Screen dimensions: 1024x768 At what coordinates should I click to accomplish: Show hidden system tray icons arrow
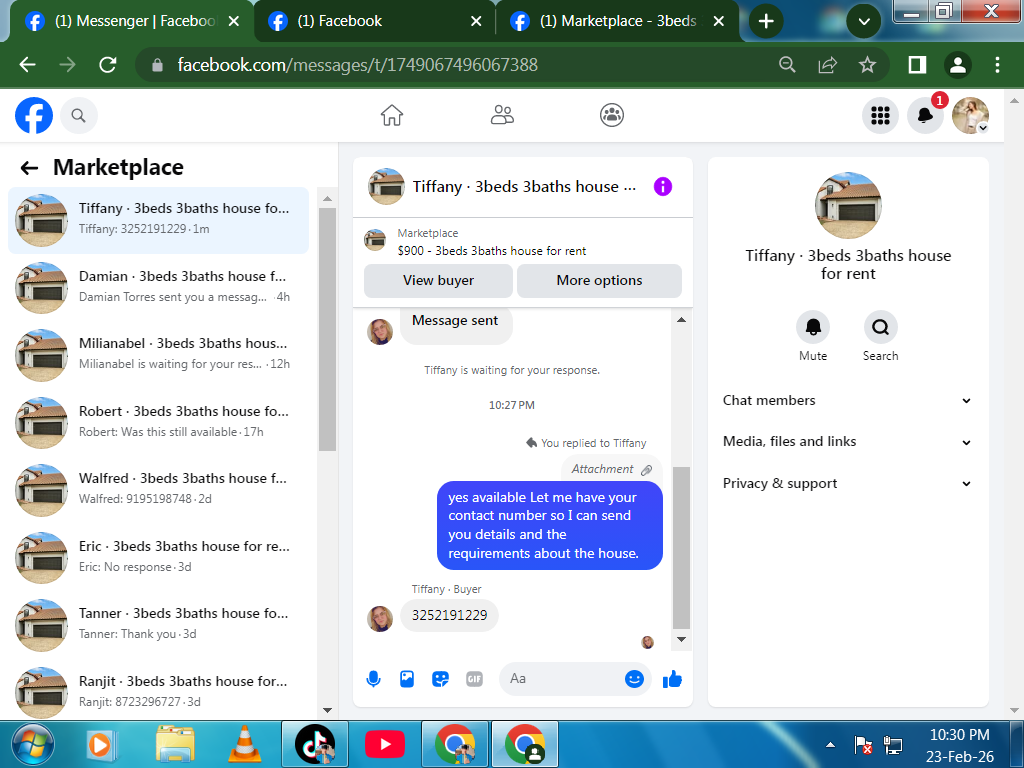[x=830, y=744]
